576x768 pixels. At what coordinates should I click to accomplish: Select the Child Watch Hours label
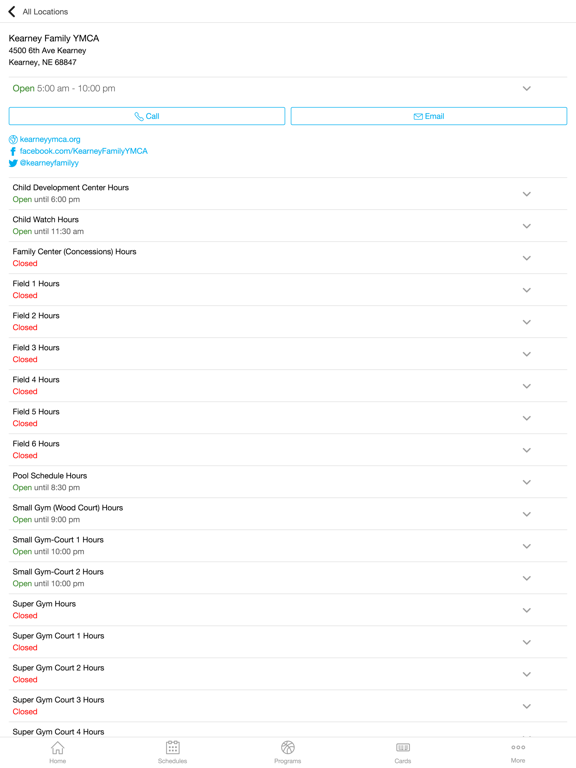[46, 219]
